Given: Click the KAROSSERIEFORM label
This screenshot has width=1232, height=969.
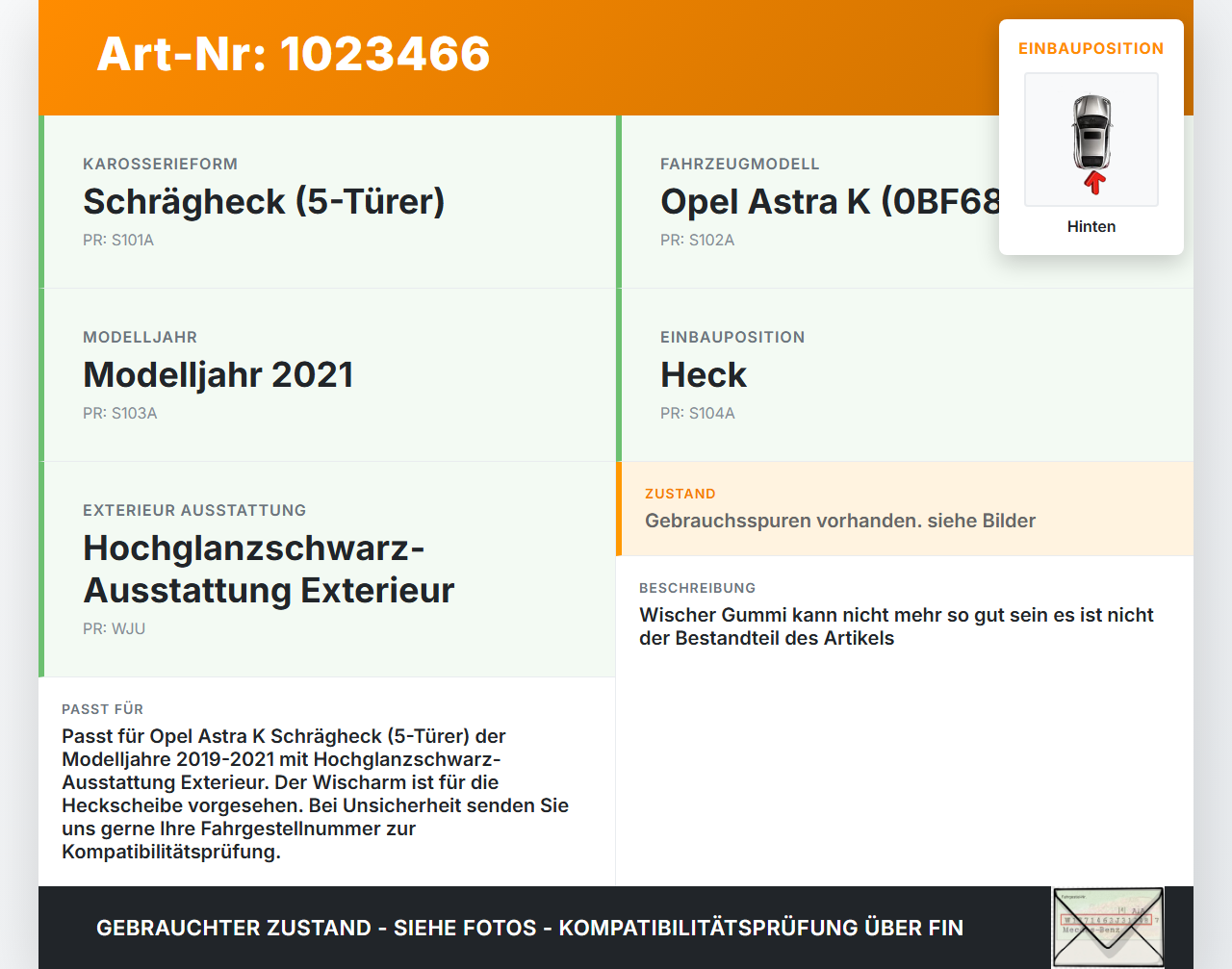Looking at the screenshot, I should point(160,164).
